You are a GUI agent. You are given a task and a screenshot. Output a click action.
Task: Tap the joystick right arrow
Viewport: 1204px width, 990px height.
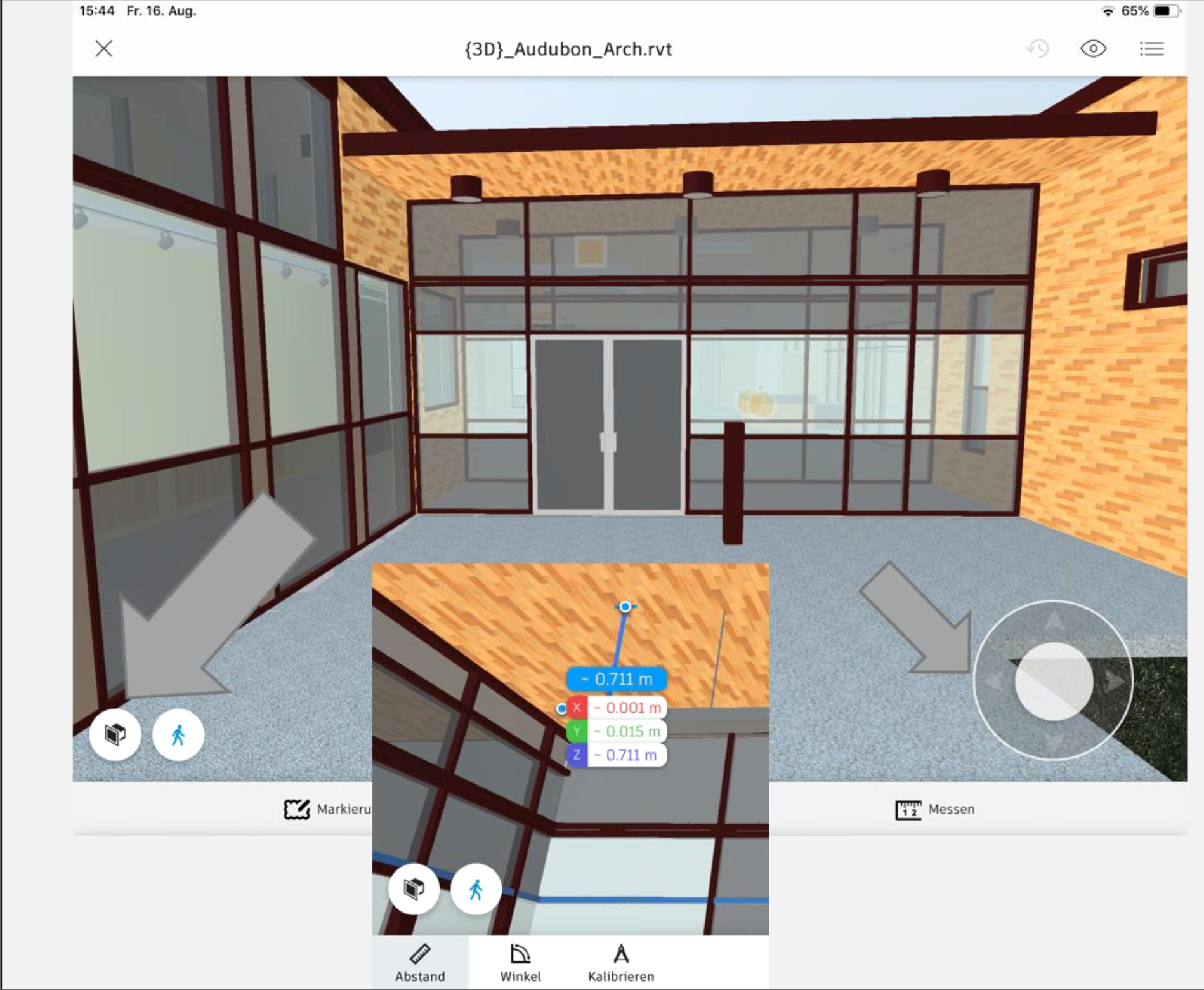(1113, 681)
